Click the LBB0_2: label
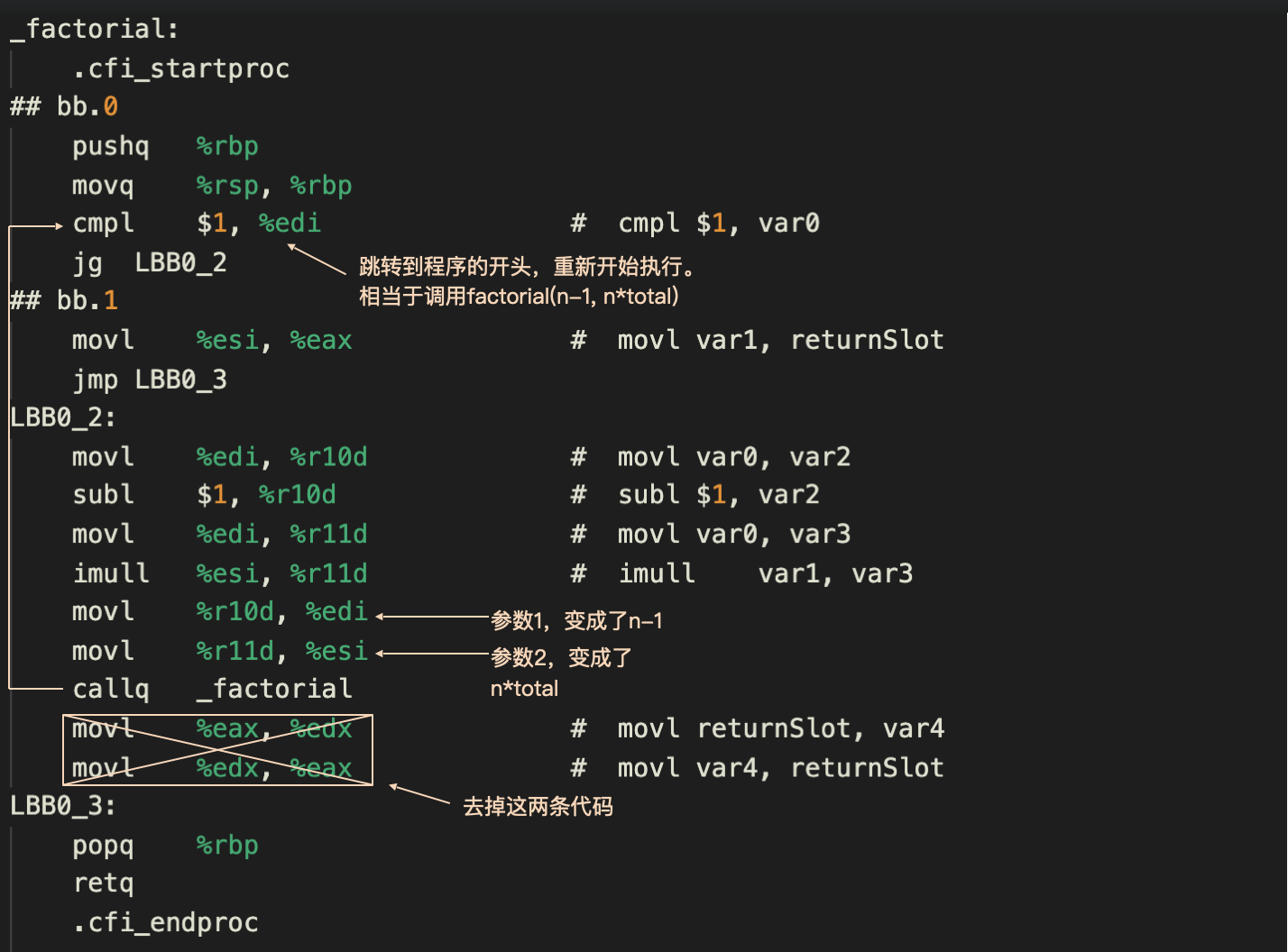The height and width of the screenshot is (952, 1288). (63, 418)
